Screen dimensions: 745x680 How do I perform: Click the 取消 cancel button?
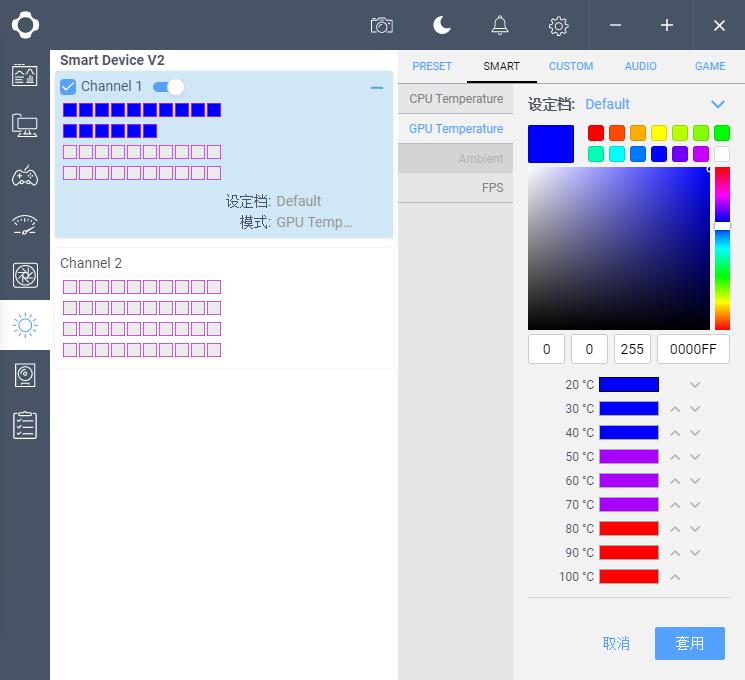(616, 643)
